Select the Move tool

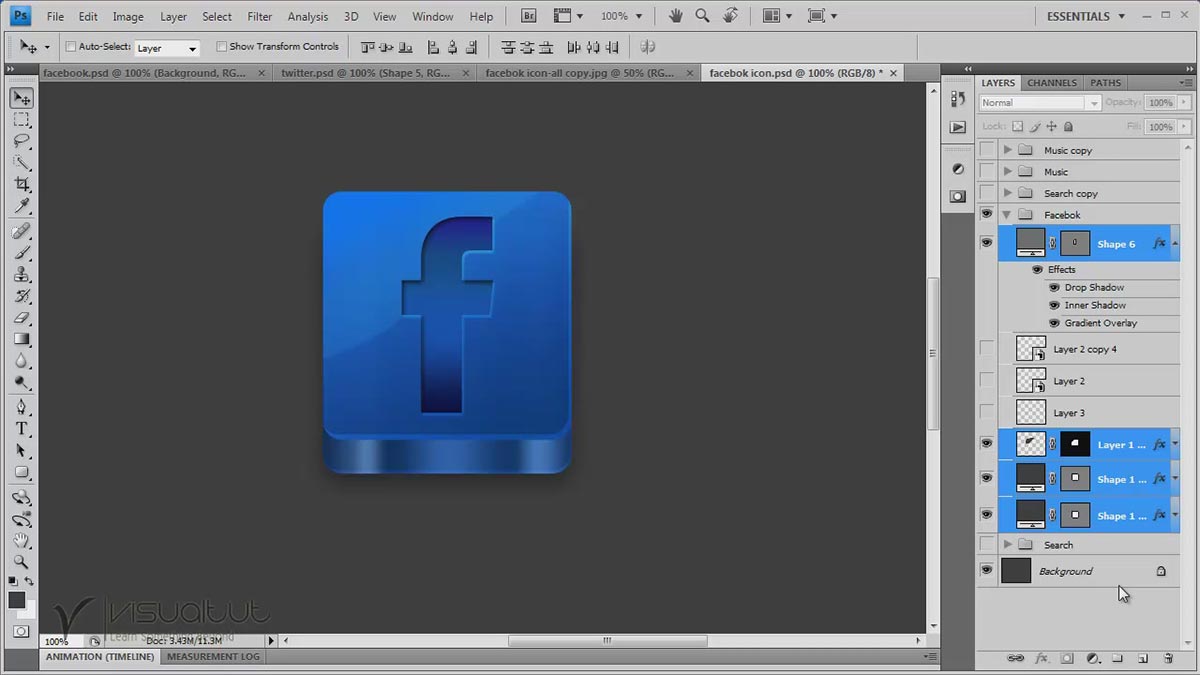pyautogui.click(x=22, y=97)
